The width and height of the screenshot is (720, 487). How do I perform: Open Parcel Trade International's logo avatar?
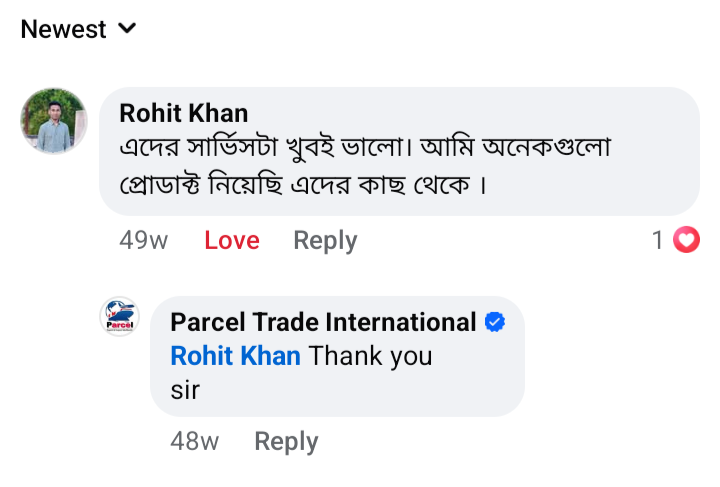[x=120, y=317]
